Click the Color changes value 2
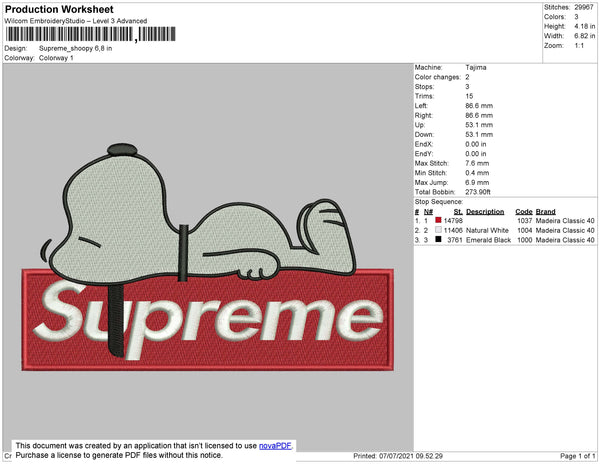The width and height of the screenshot is (600, 464). pos(467,77)
